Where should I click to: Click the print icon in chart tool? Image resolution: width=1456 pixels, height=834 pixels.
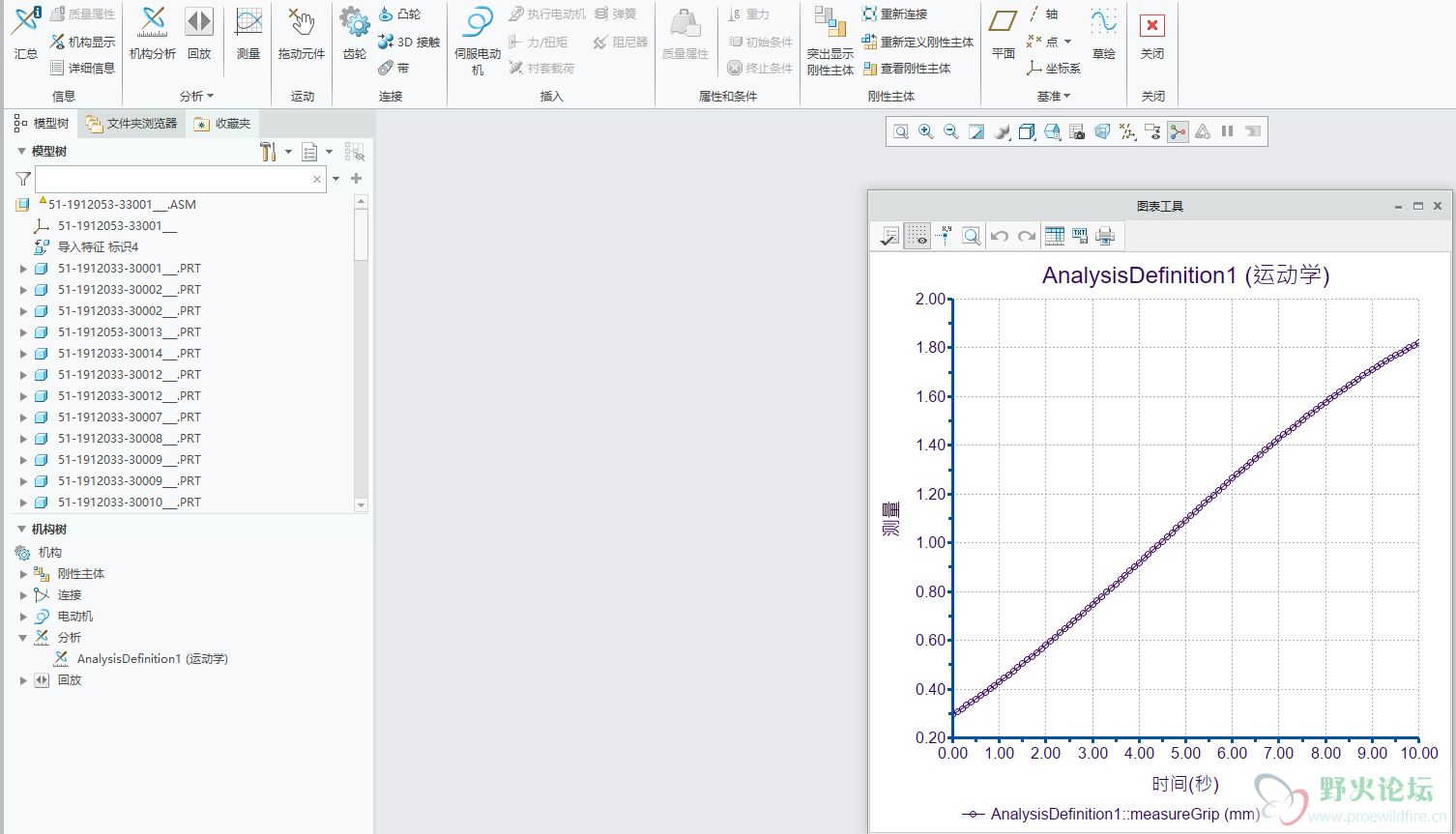tap(1105, 236)
